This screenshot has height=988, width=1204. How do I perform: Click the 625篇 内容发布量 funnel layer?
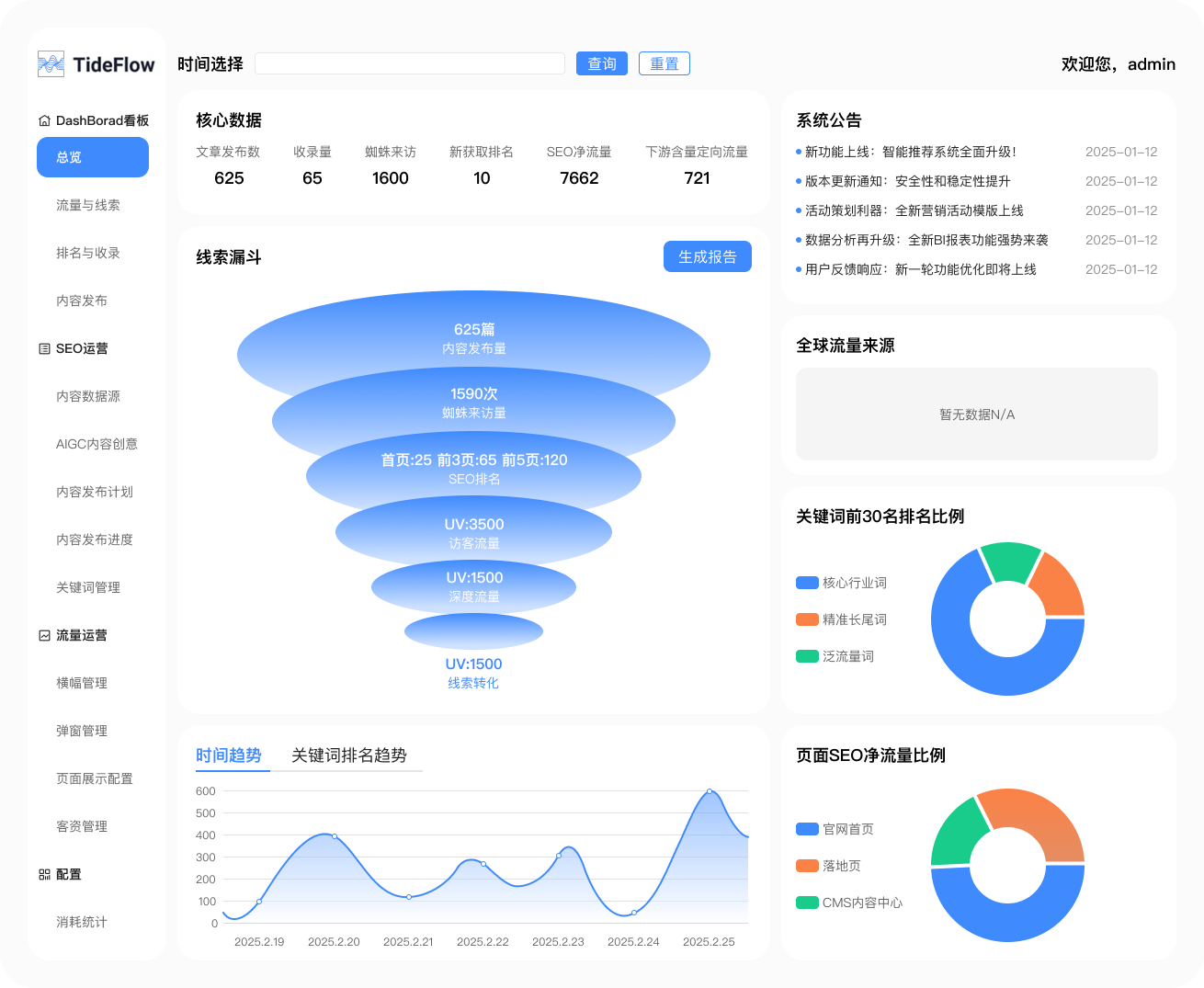[473, 338]
